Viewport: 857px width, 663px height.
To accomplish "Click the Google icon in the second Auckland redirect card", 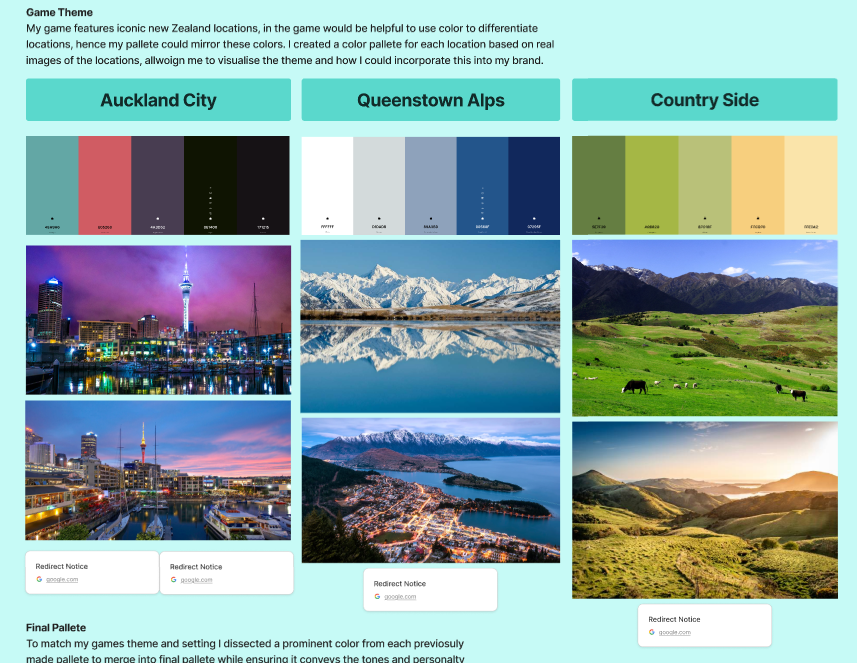I will pyautogui.click(x=173, y=579).
